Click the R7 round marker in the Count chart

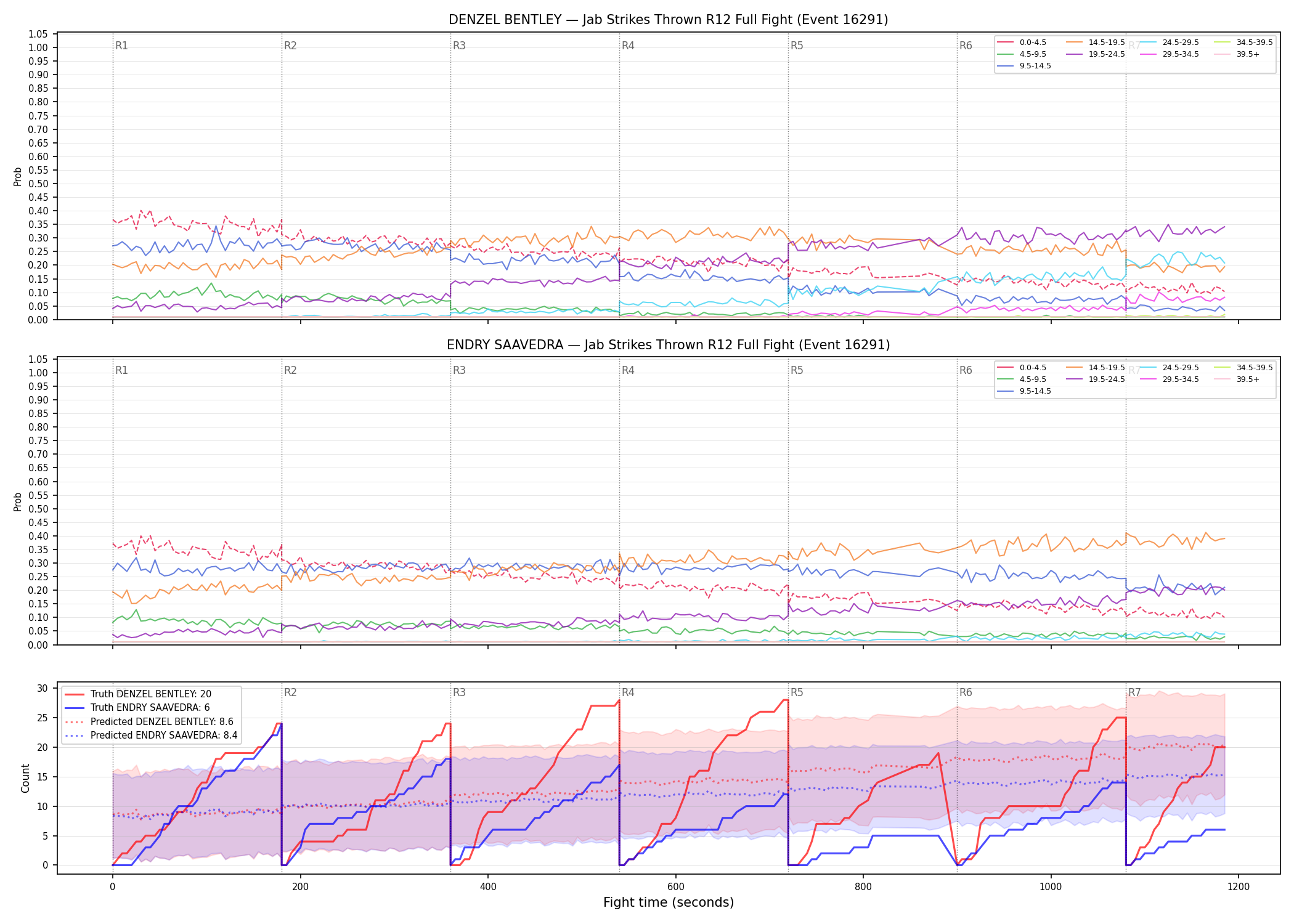(1134, 692)
